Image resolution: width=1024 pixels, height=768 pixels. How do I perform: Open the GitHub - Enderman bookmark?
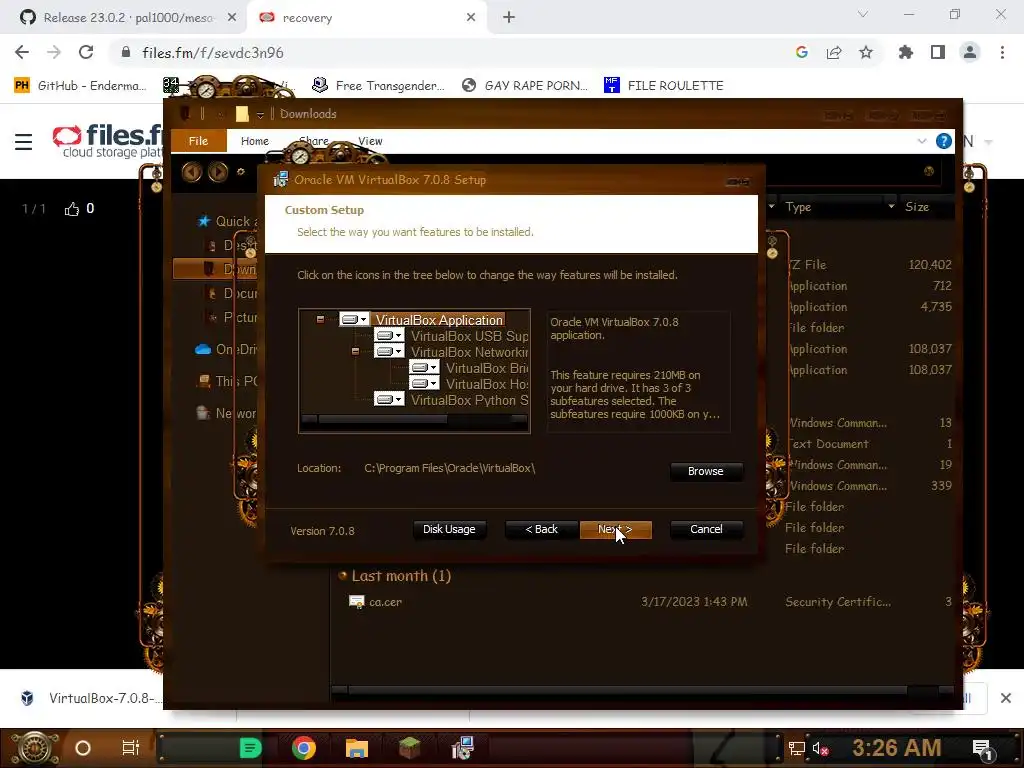click(81, 86)
